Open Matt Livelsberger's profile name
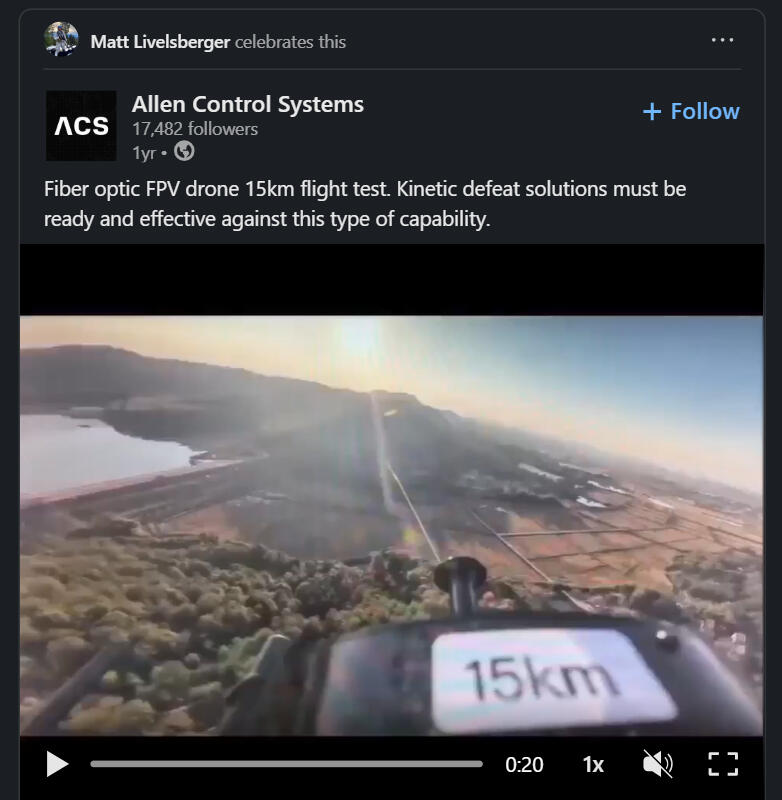Viewport: 782px width, 800px height. coord(160,42)
